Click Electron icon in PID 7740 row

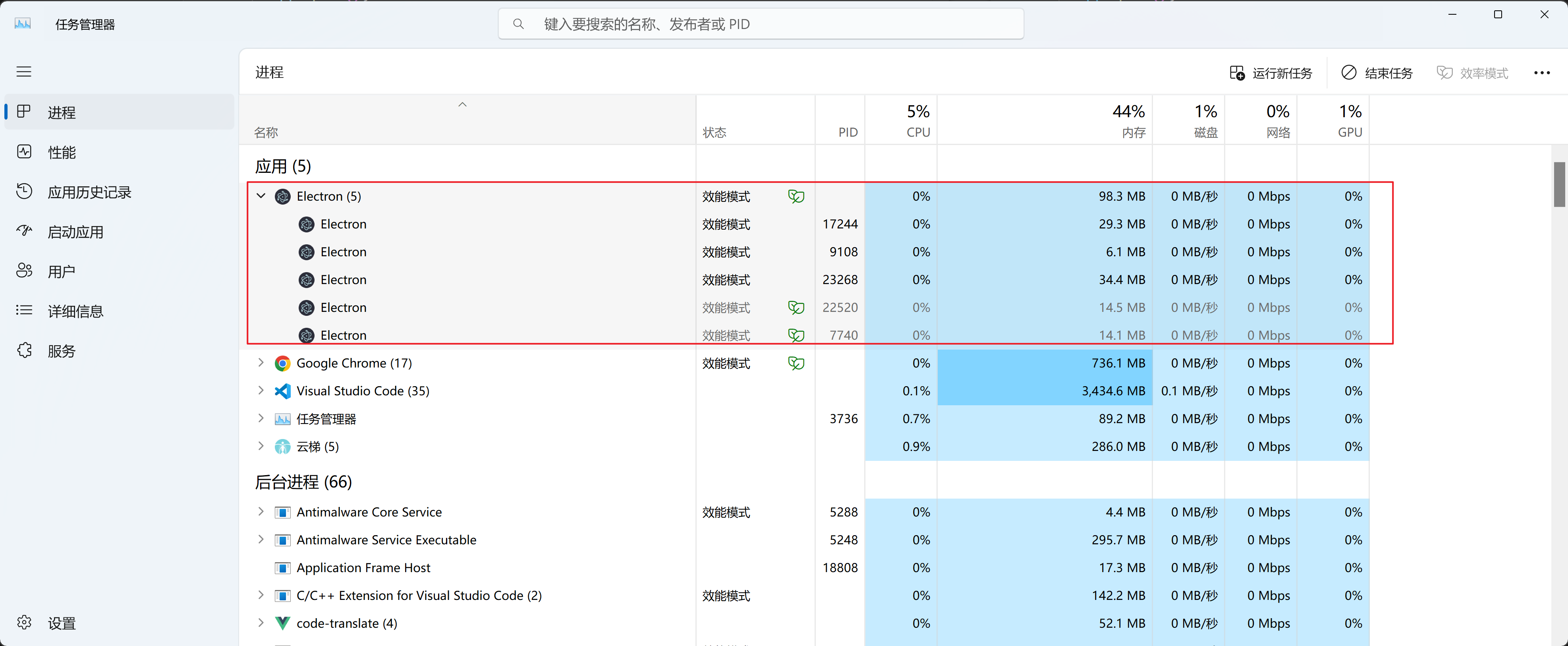click(307, 335)
